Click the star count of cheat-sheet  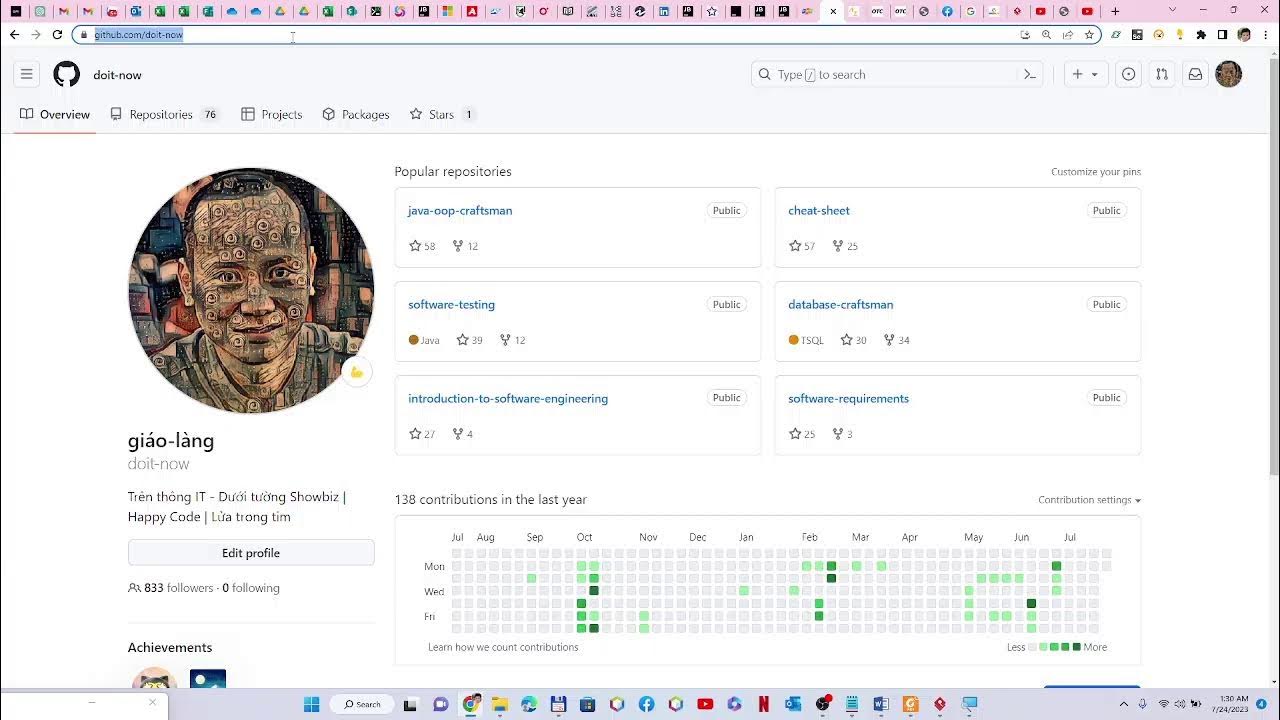802,246
